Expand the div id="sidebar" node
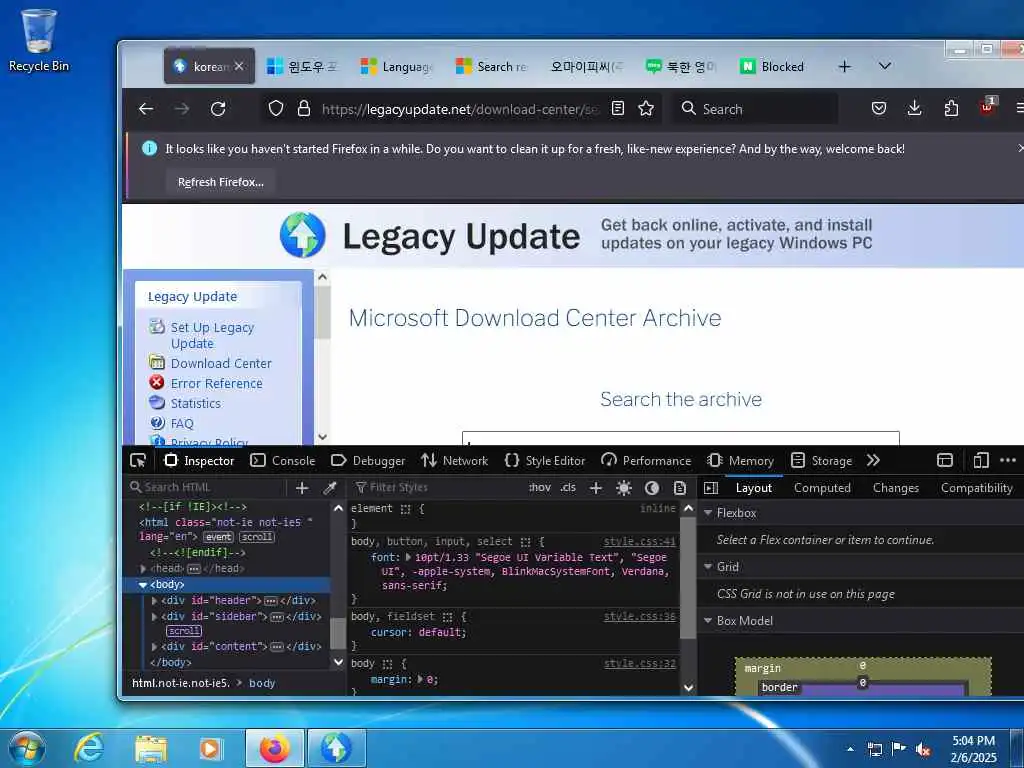Image resolution: width=1024 pixels, height=768 pixels. 155,616
